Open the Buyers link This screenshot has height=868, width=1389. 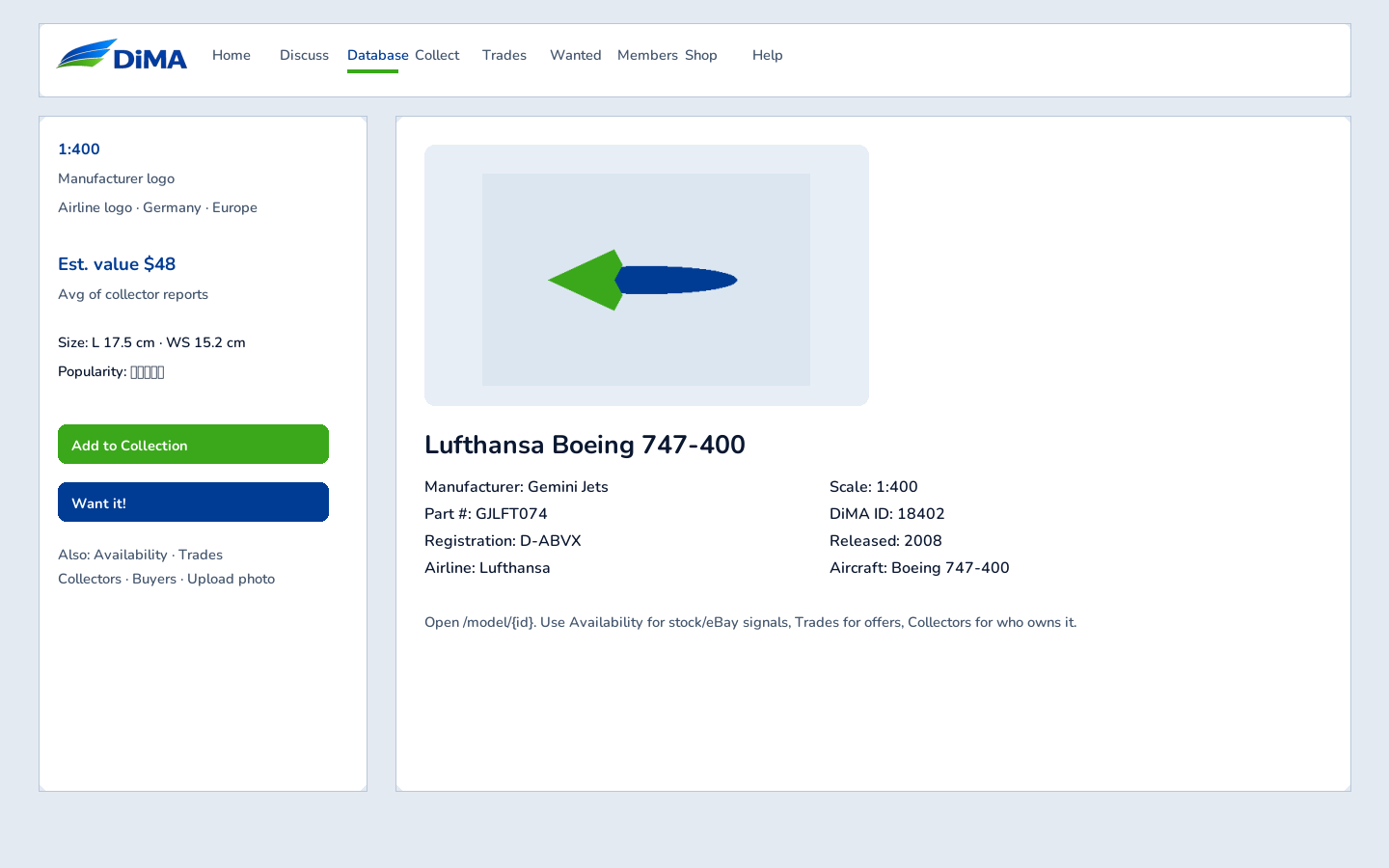click(154, 579)
